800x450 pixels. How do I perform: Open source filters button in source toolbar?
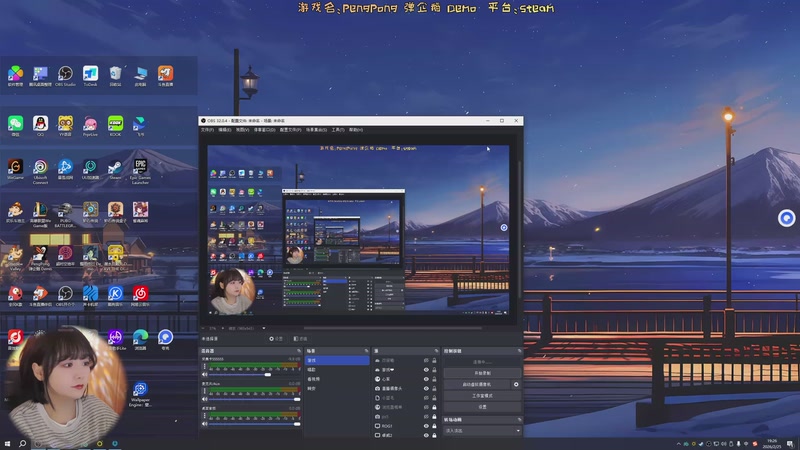click(301, 339)
